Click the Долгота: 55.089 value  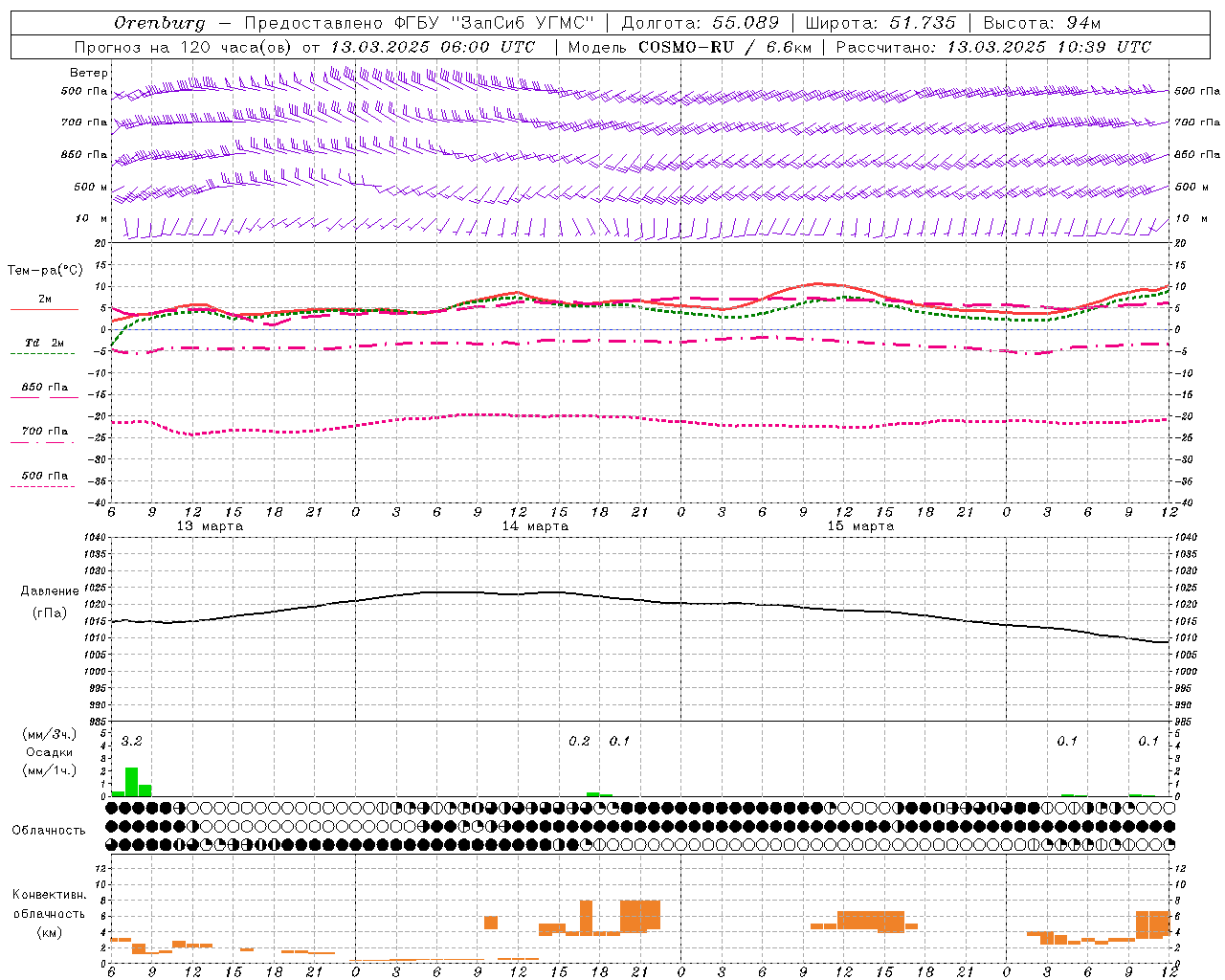(x=701, y=23)
